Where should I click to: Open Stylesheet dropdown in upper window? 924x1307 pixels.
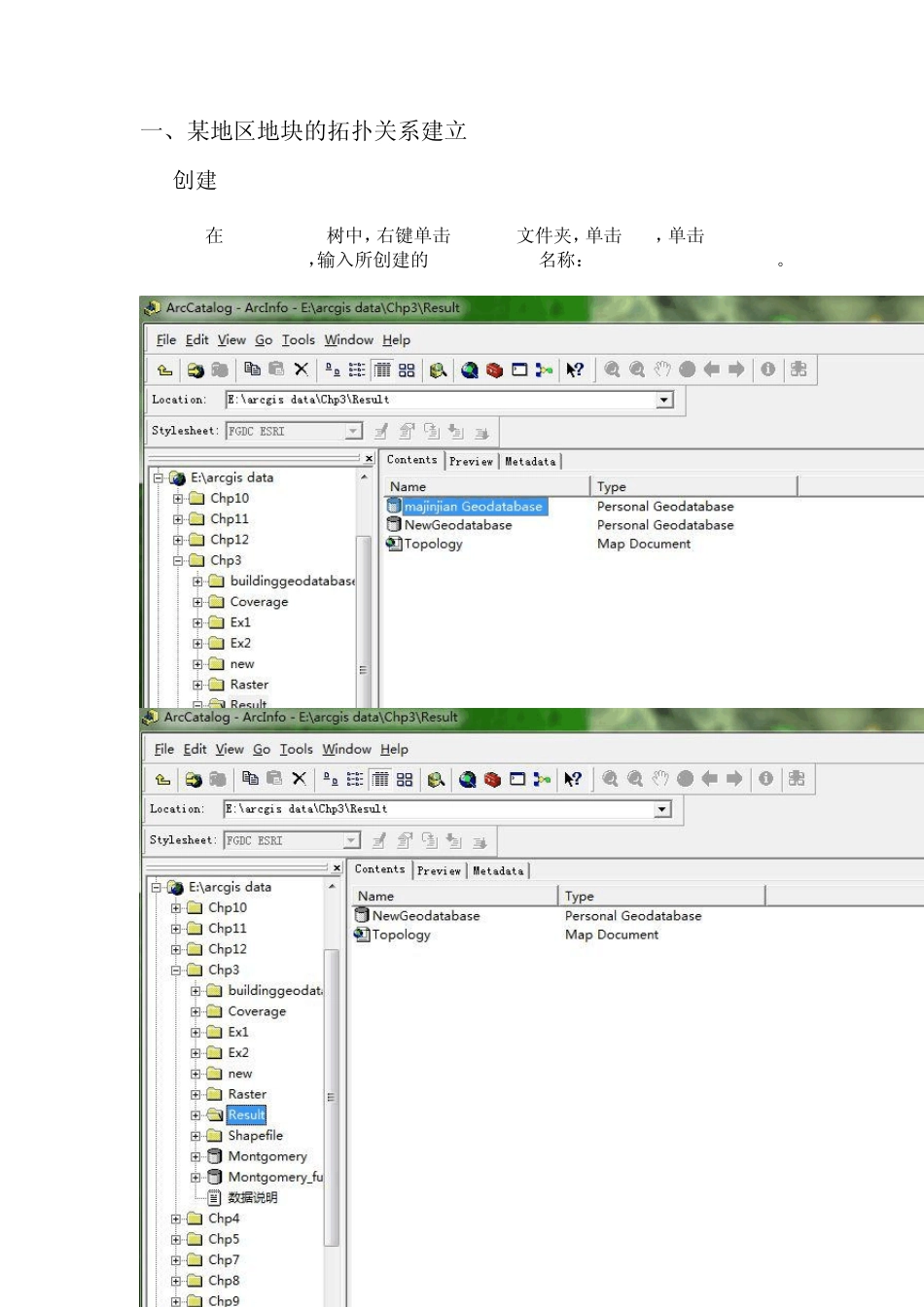point(353,431)
